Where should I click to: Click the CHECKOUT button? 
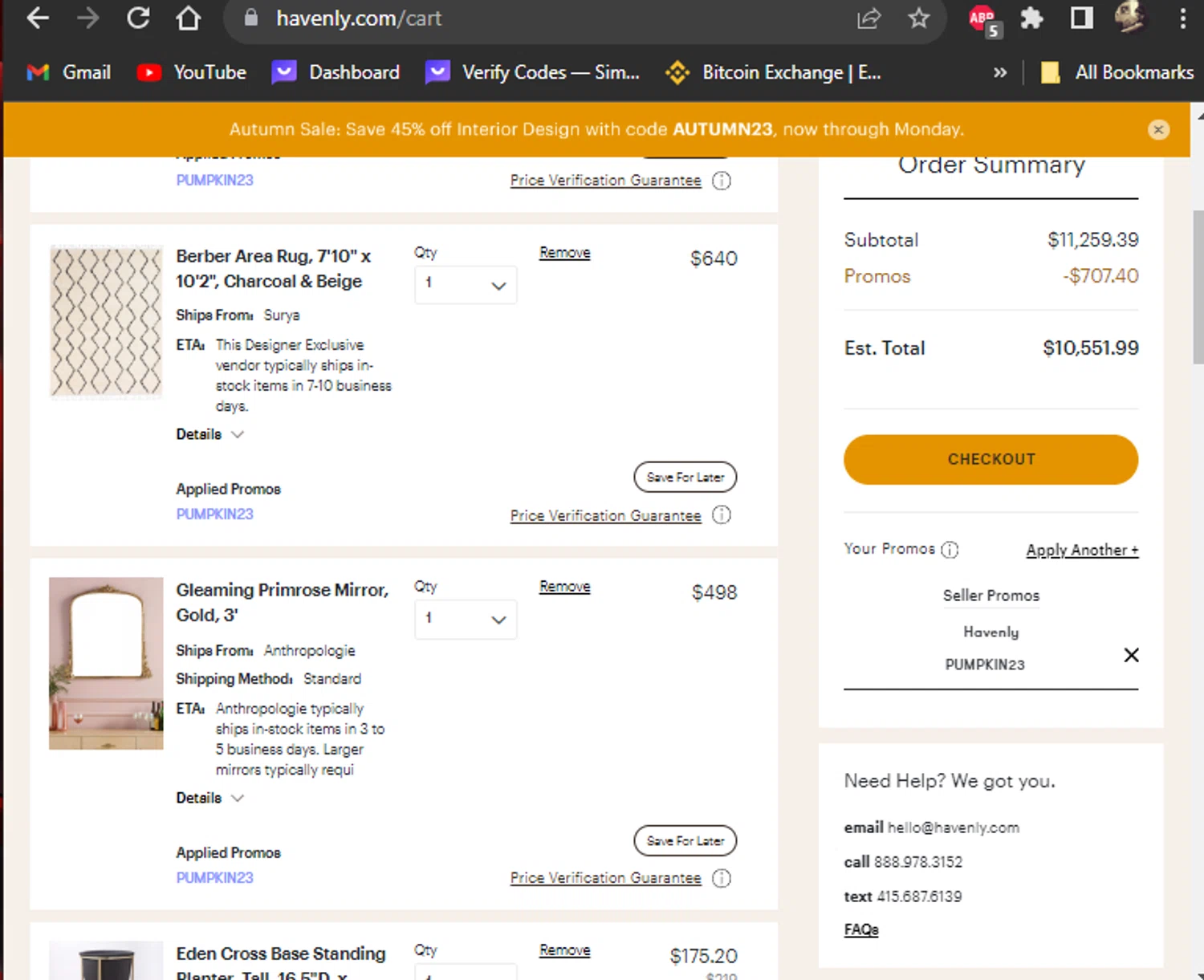pos(990,459)
